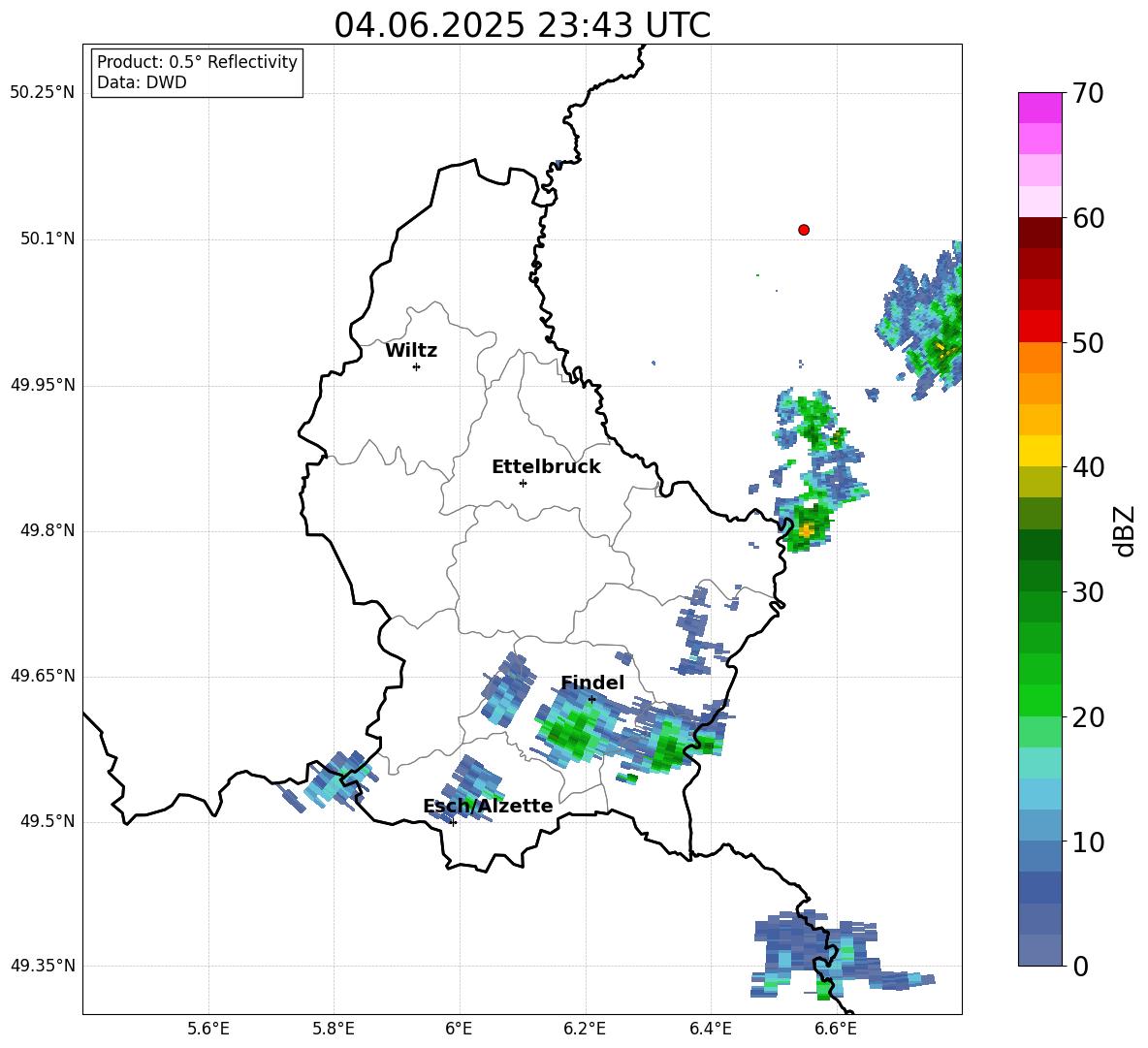Click the Esch/Alzette station cross marker
Viewport: 1148px width, 1048px height.
point(453,822)
